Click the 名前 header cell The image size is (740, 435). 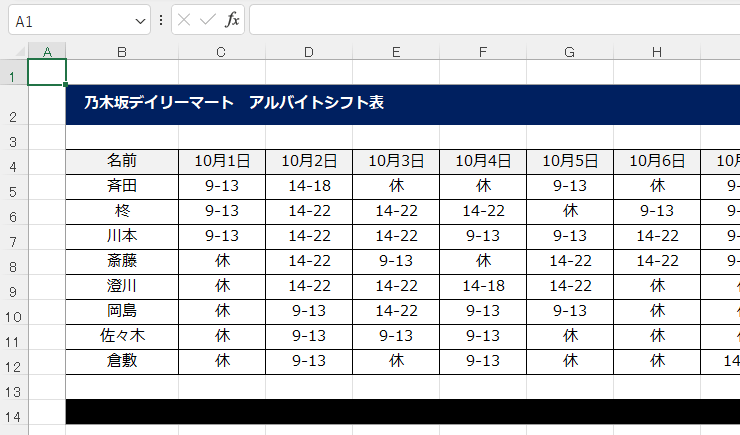click(x=122, y=162)
